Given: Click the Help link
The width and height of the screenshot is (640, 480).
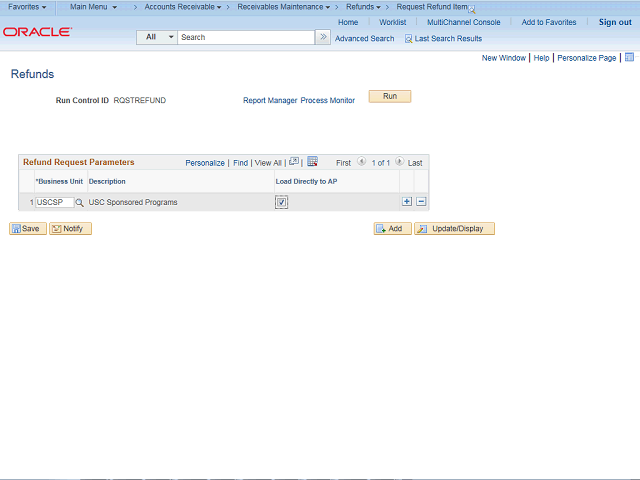Looking at the screenshot, I should 541,58.
